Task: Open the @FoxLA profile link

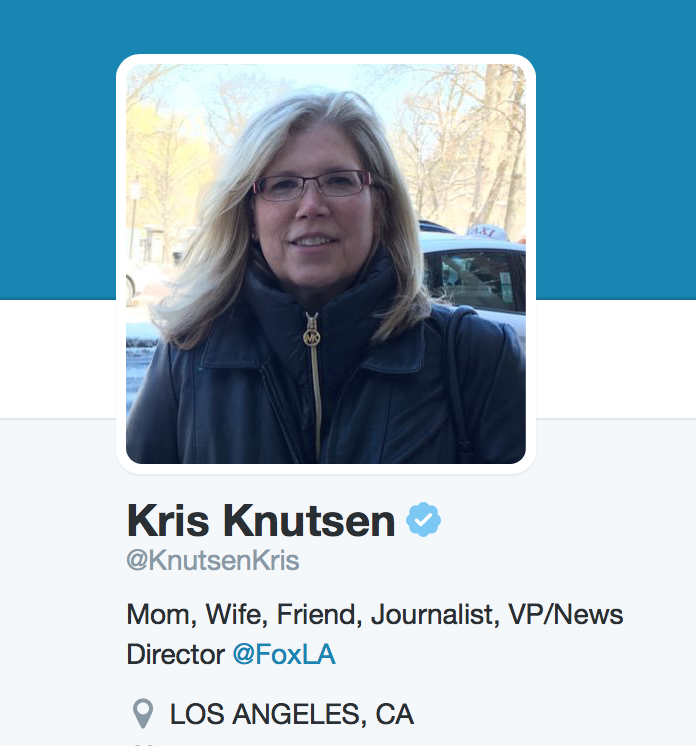Action: click(x=284, y=654)
